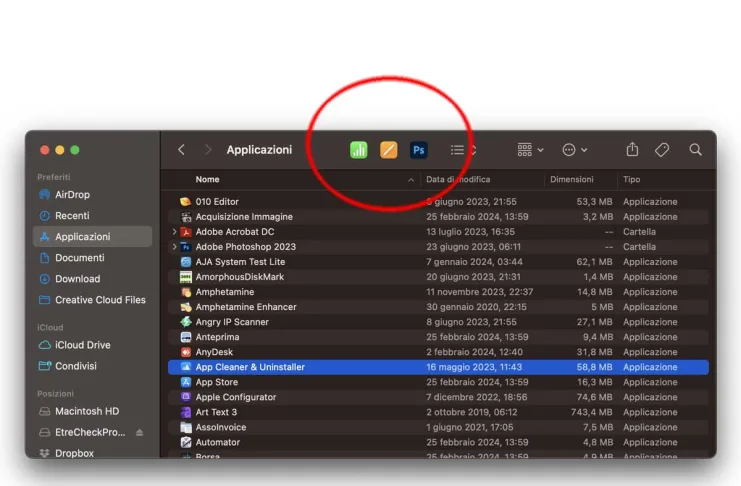Select the 010 Editor app icon

(186, 201)
